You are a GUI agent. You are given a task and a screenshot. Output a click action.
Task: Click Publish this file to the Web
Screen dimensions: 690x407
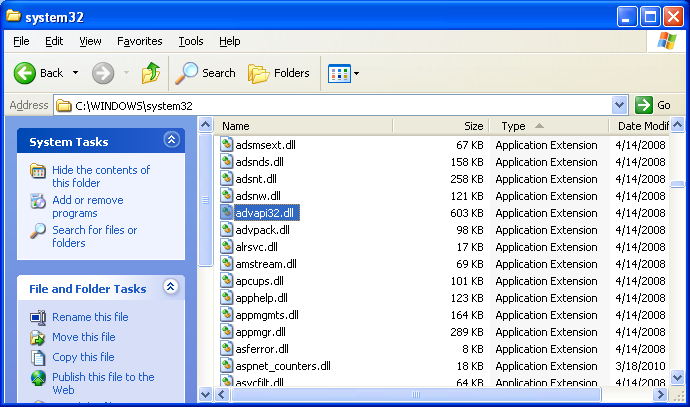[103, 383]
